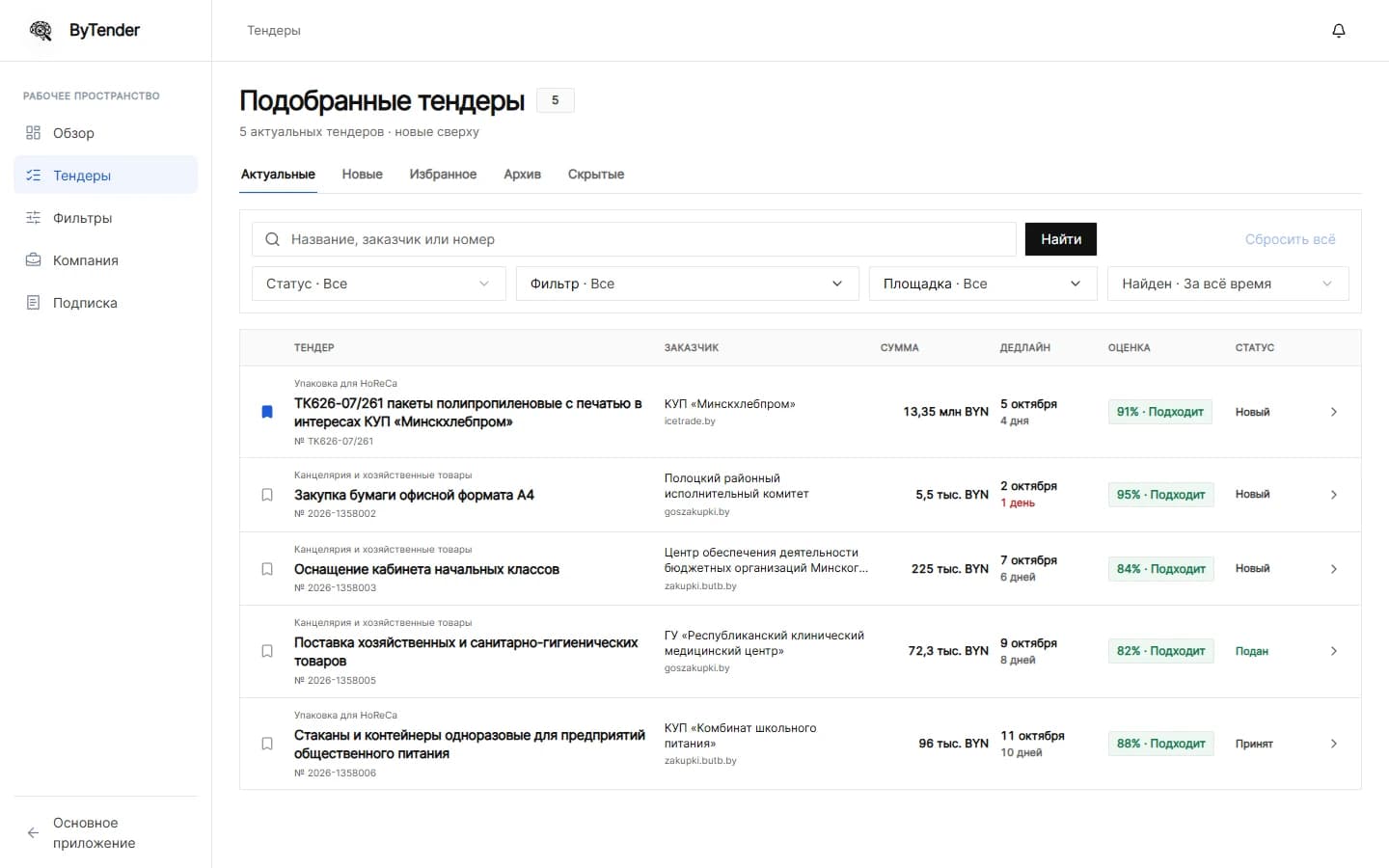Click the search field Название, заказчик или номер
The width and height of the screenshot is (1389, 868).
[x=634, y=239]
